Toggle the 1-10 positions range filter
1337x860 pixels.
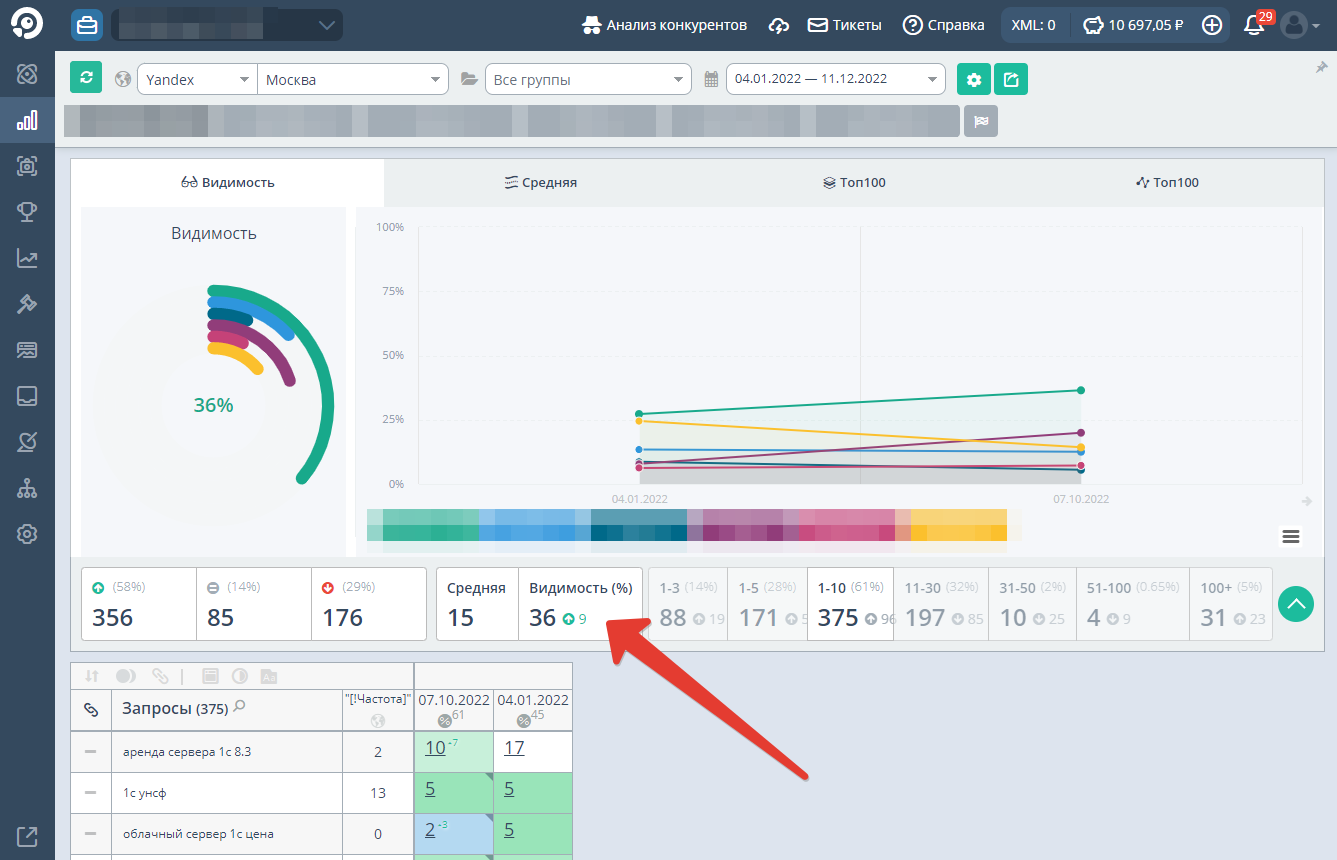click(851, 604)
